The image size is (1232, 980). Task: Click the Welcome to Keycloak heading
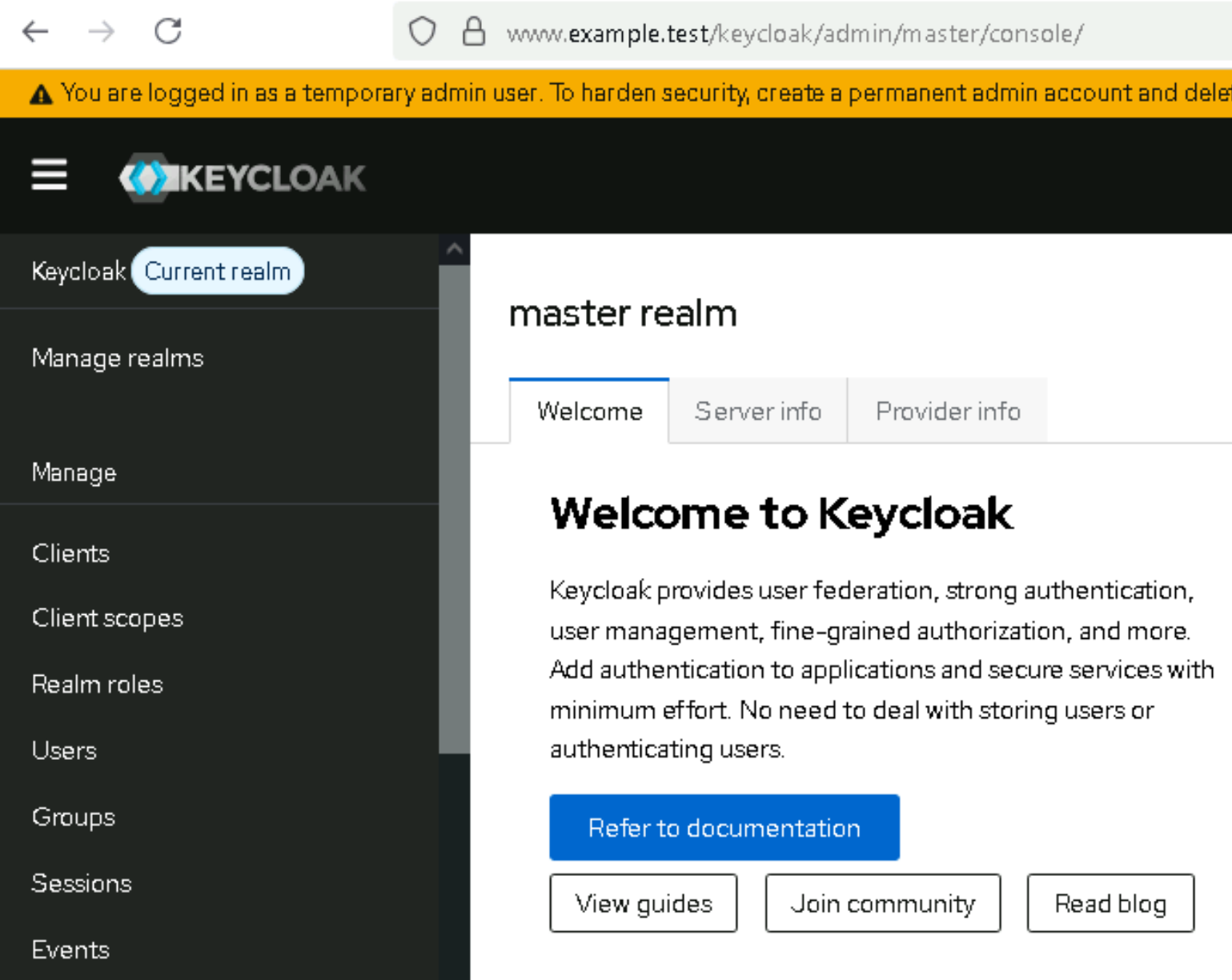click(x=781, y=513)
